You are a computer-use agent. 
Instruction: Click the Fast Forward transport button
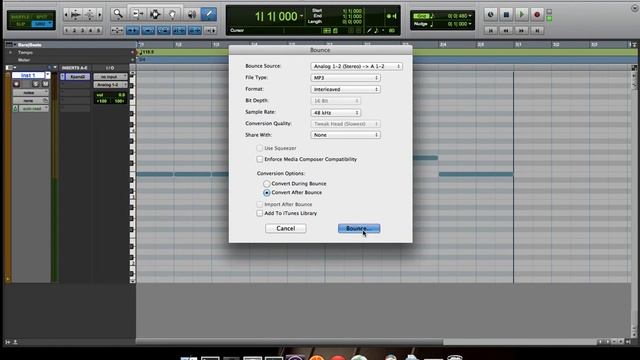tap(522, 31)
